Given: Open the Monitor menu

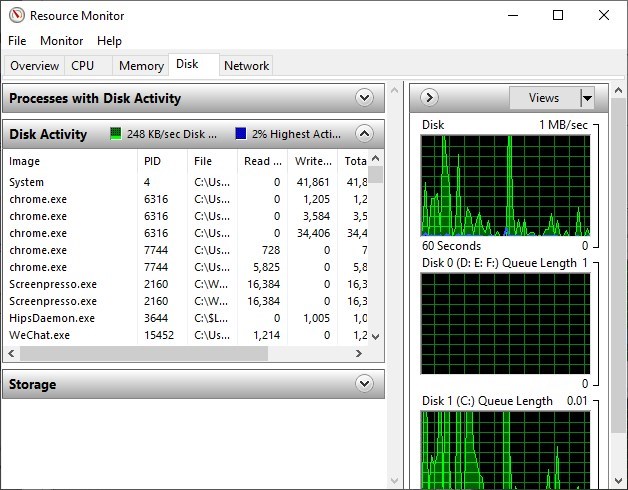Looking at the screenshot, I should [x=62, y=41].
